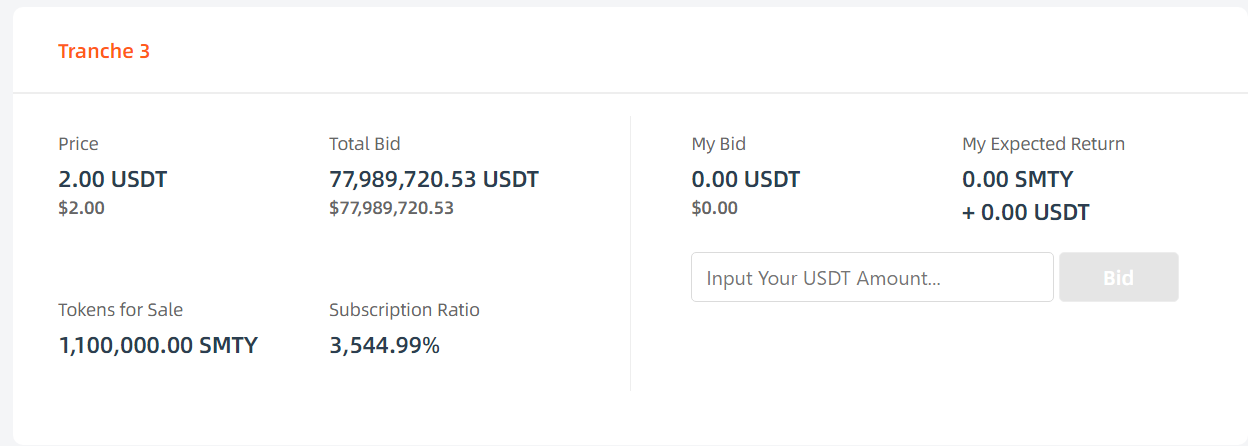Click the $77,989,720.53 dollar value

[x=391, y=208]
